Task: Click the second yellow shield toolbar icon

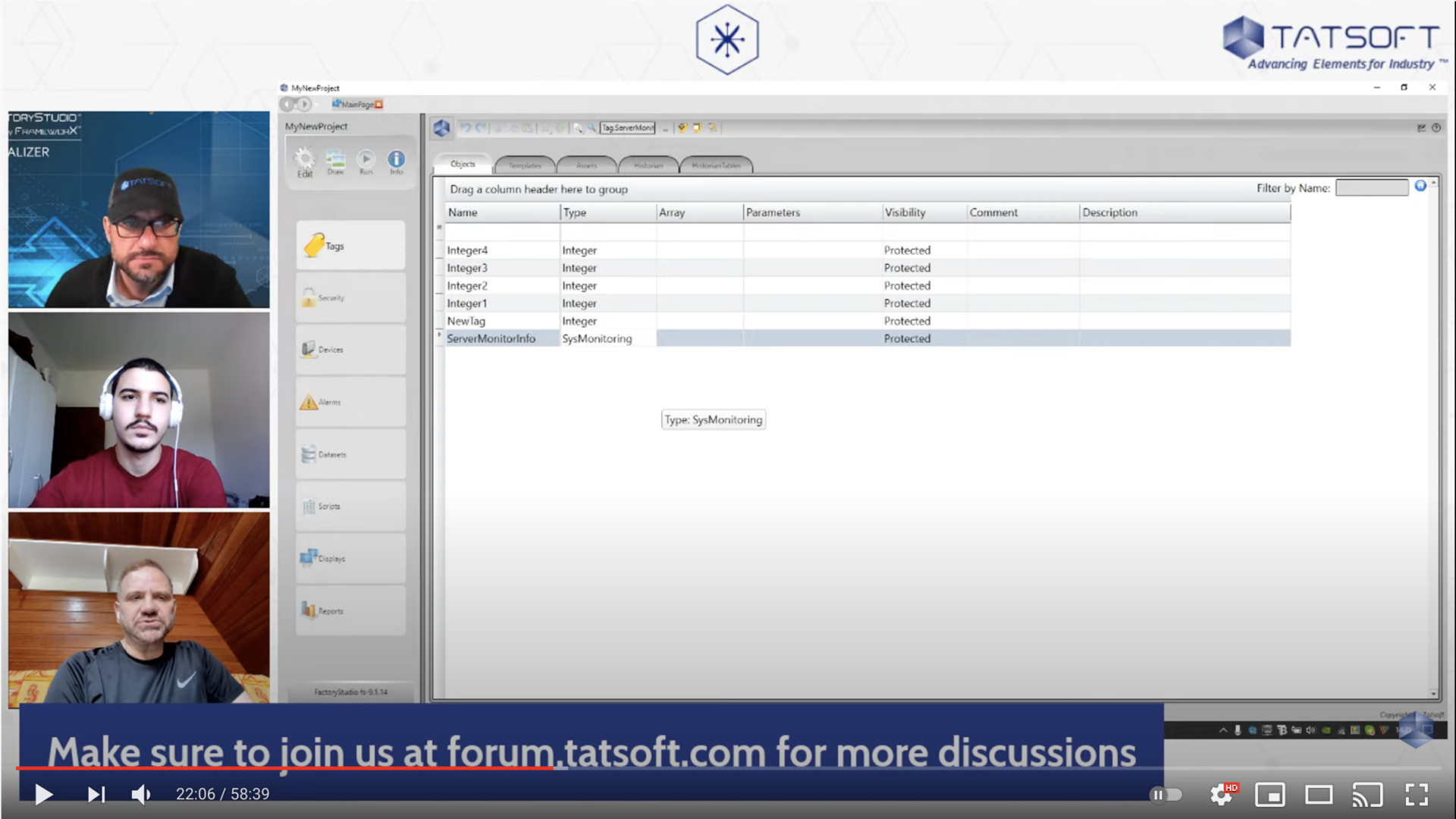Action: click(697, 127)
